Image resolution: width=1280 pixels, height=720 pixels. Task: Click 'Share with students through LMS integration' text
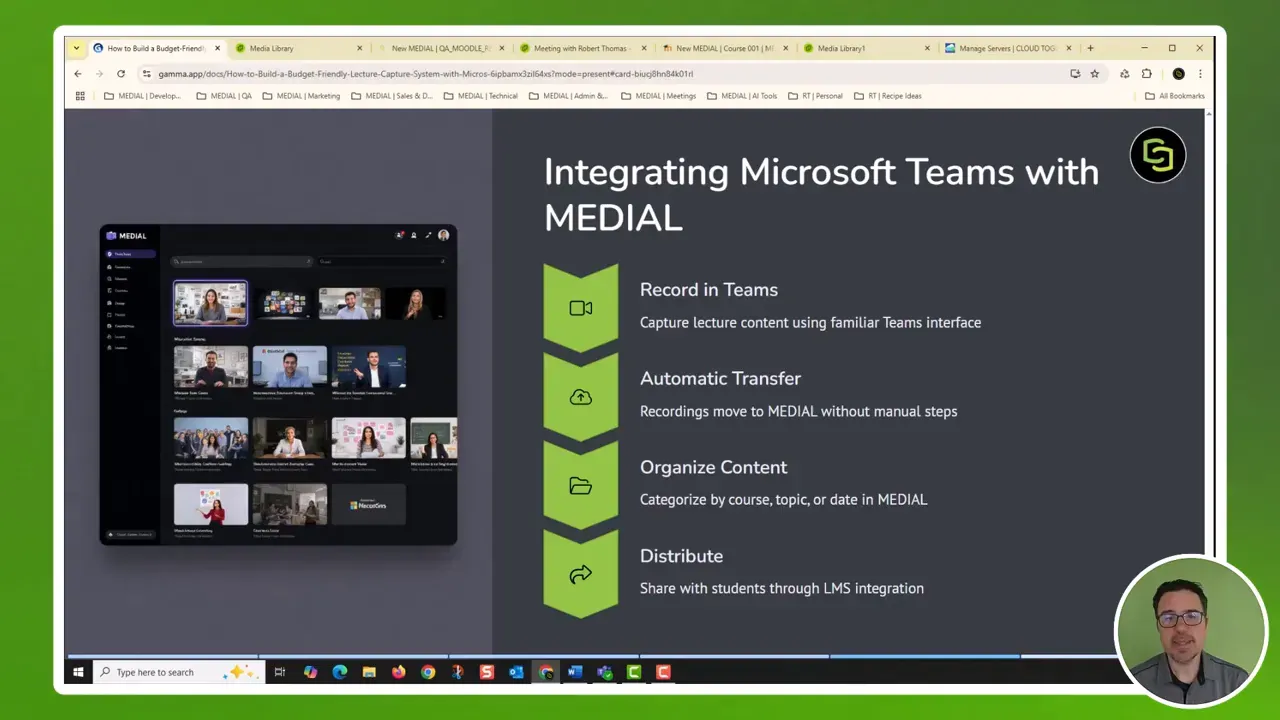(782, 588)
